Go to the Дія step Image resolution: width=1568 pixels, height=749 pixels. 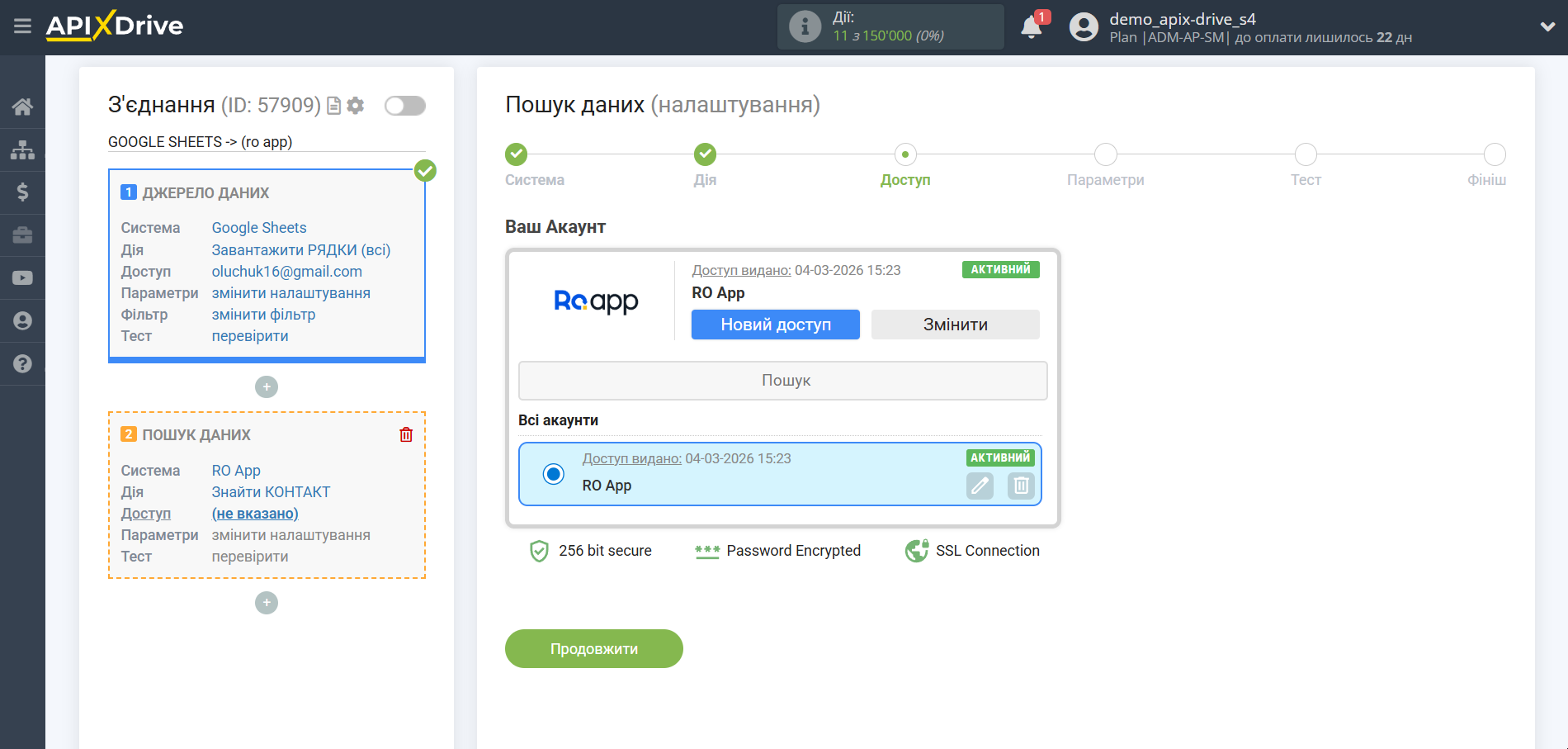coord(705,154)
